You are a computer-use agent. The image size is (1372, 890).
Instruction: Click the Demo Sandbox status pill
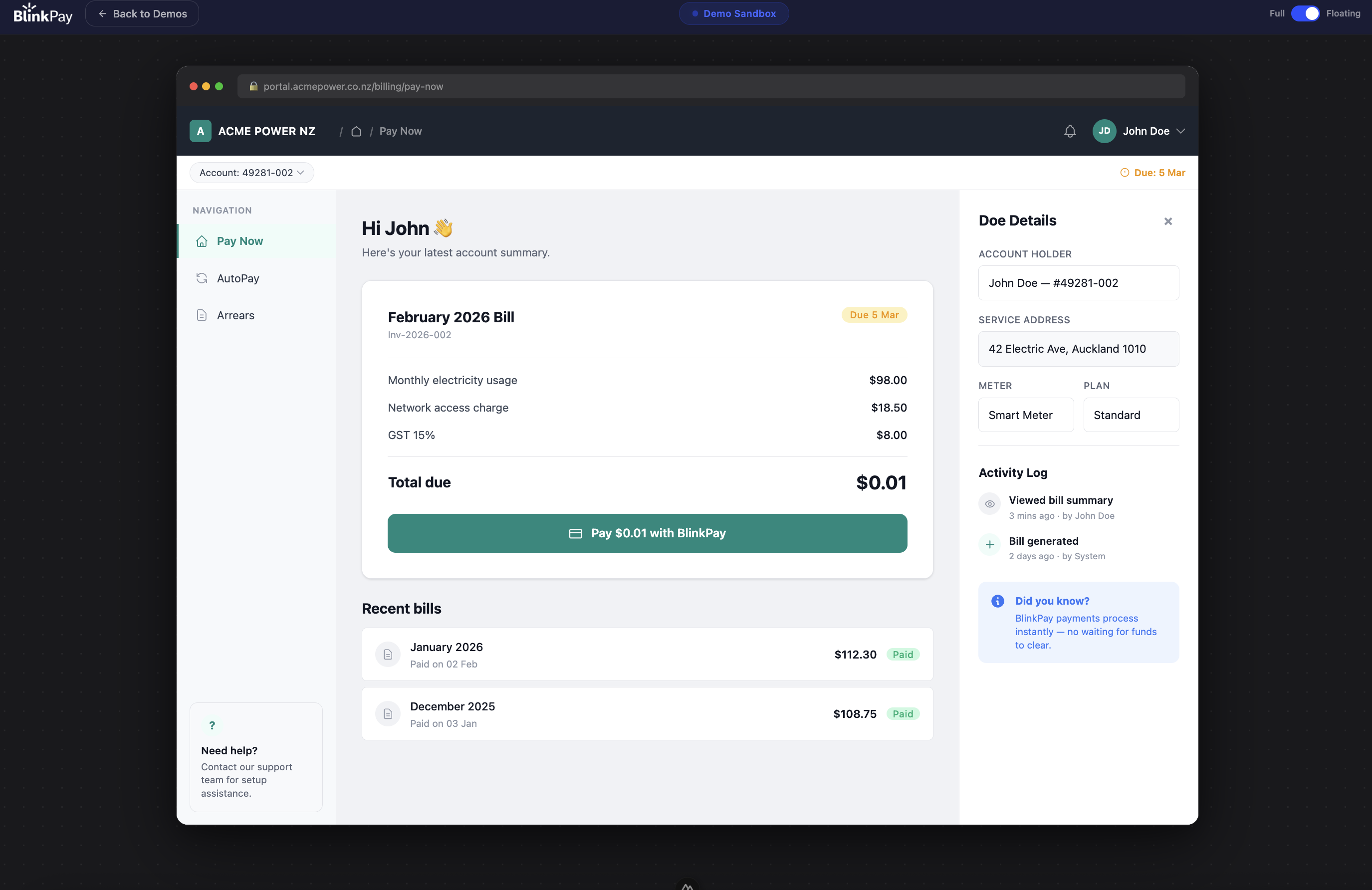(734, 13)
